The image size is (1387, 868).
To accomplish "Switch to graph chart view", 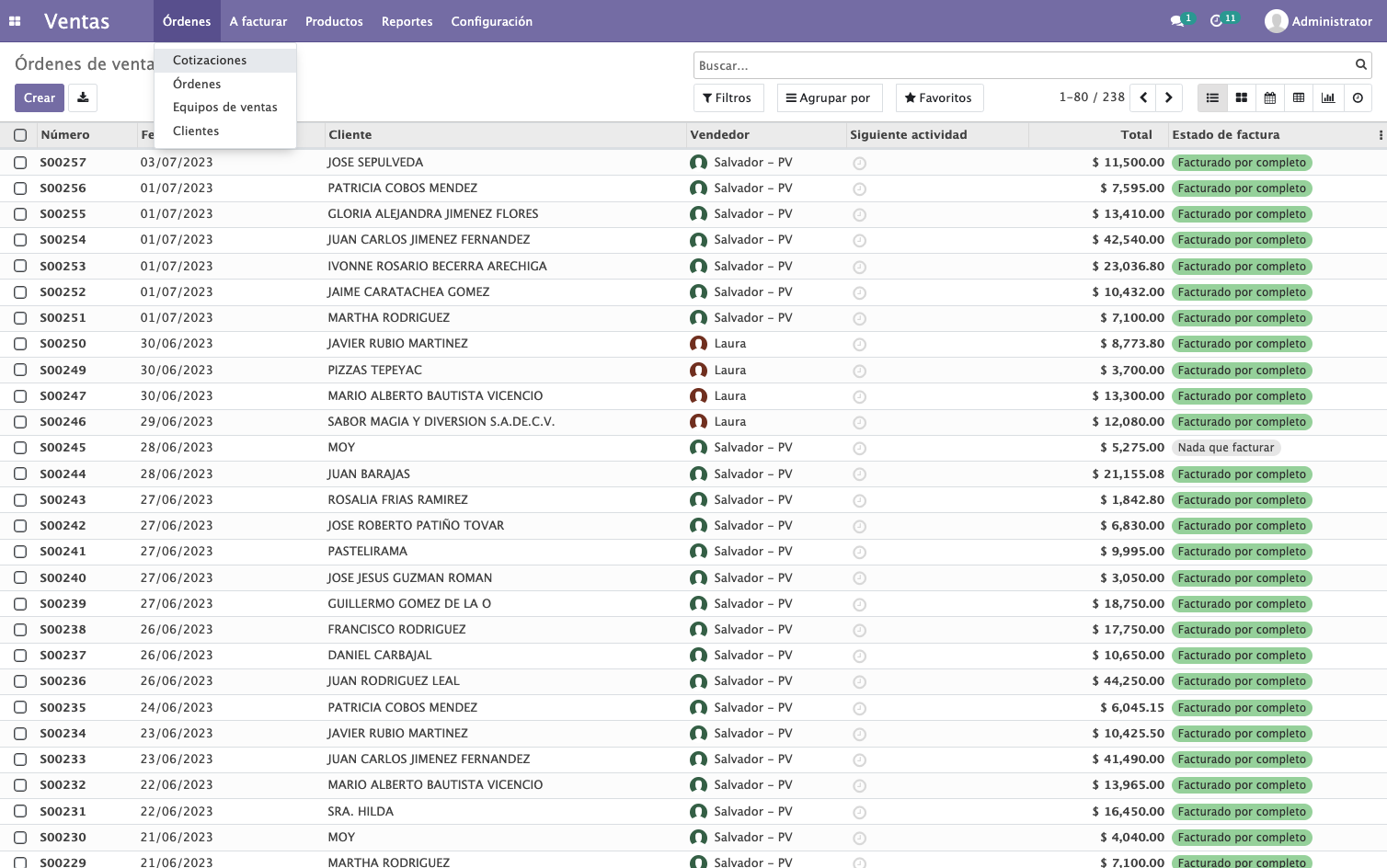I will click(1328, 97).
